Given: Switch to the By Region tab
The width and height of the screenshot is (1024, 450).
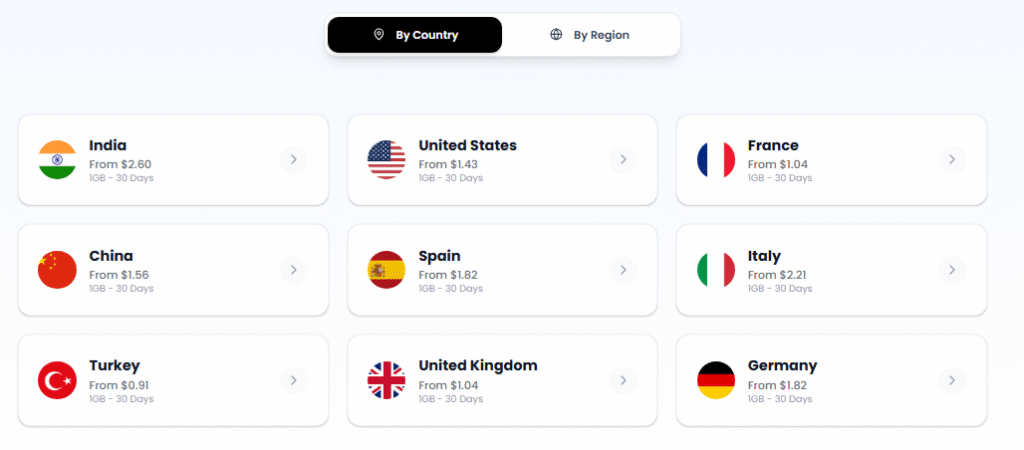Looking at the screenshot, I should pyautogui.click(x=590, y=35).
